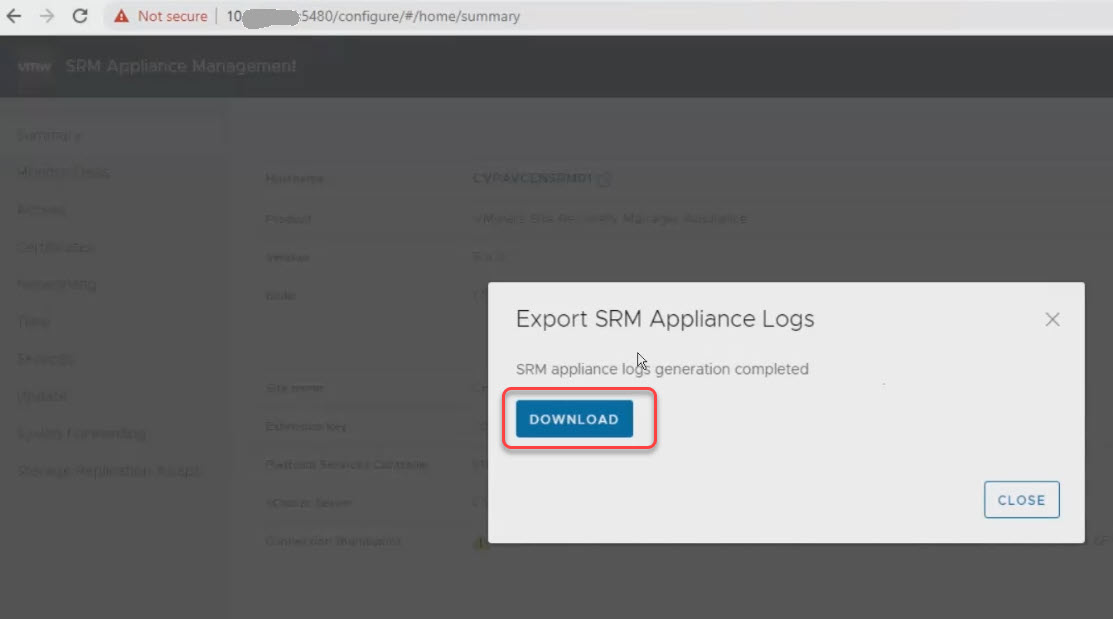Open Access in the left sidebar
1113x619 pixels.
pos(41,209)
